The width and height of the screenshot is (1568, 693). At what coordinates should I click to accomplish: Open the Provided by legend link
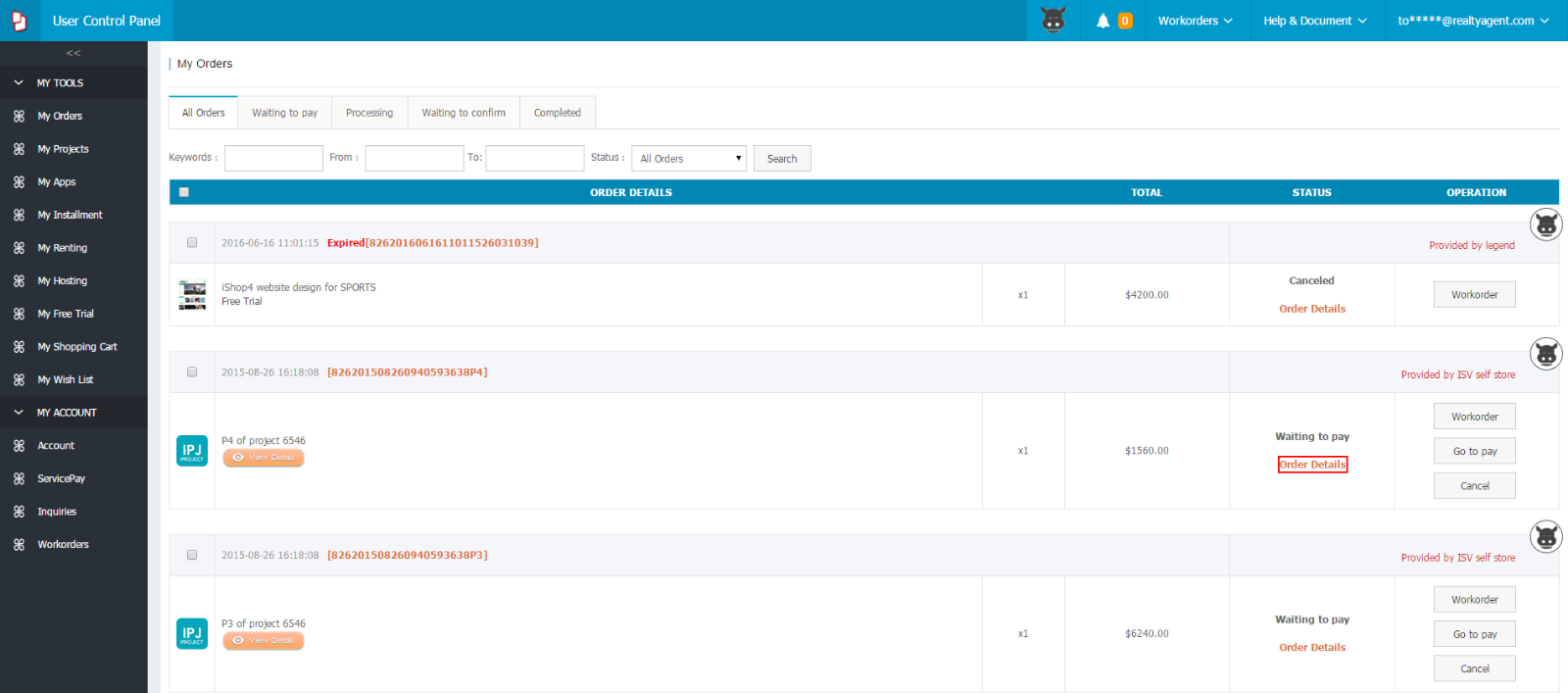click(1472, 245)
